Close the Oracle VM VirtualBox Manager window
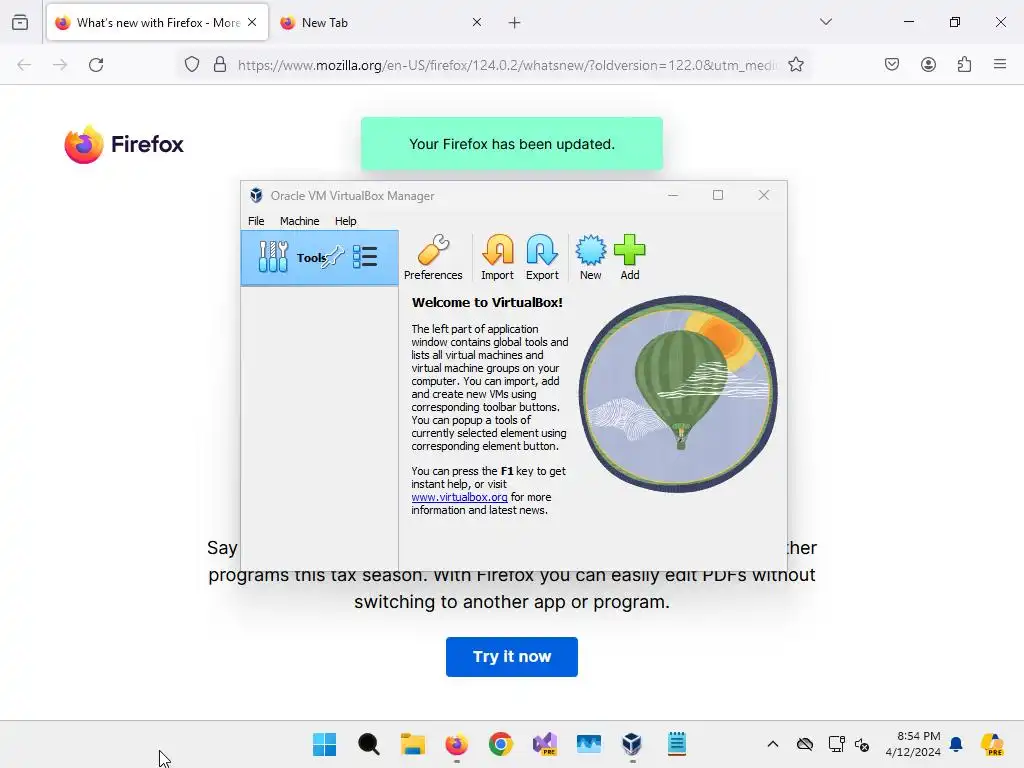 [x=763, y=195]
